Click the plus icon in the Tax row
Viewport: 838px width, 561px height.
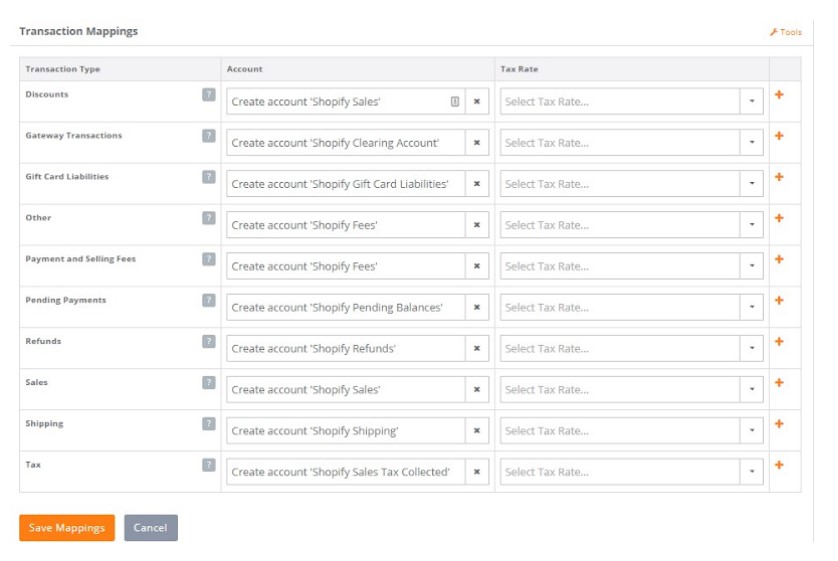point(779,465)
